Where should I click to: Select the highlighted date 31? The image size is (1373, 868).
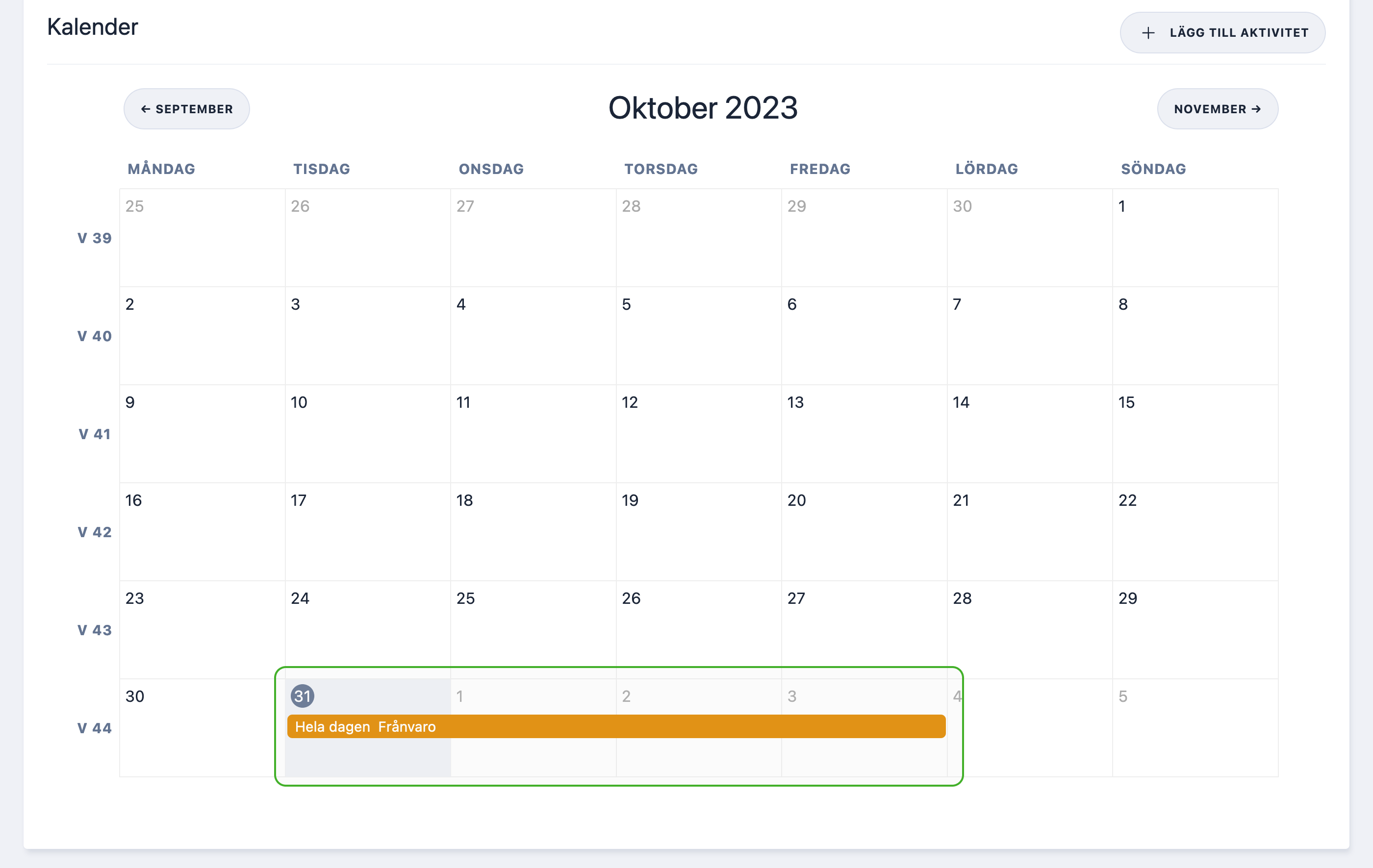(x=302, y=696)
